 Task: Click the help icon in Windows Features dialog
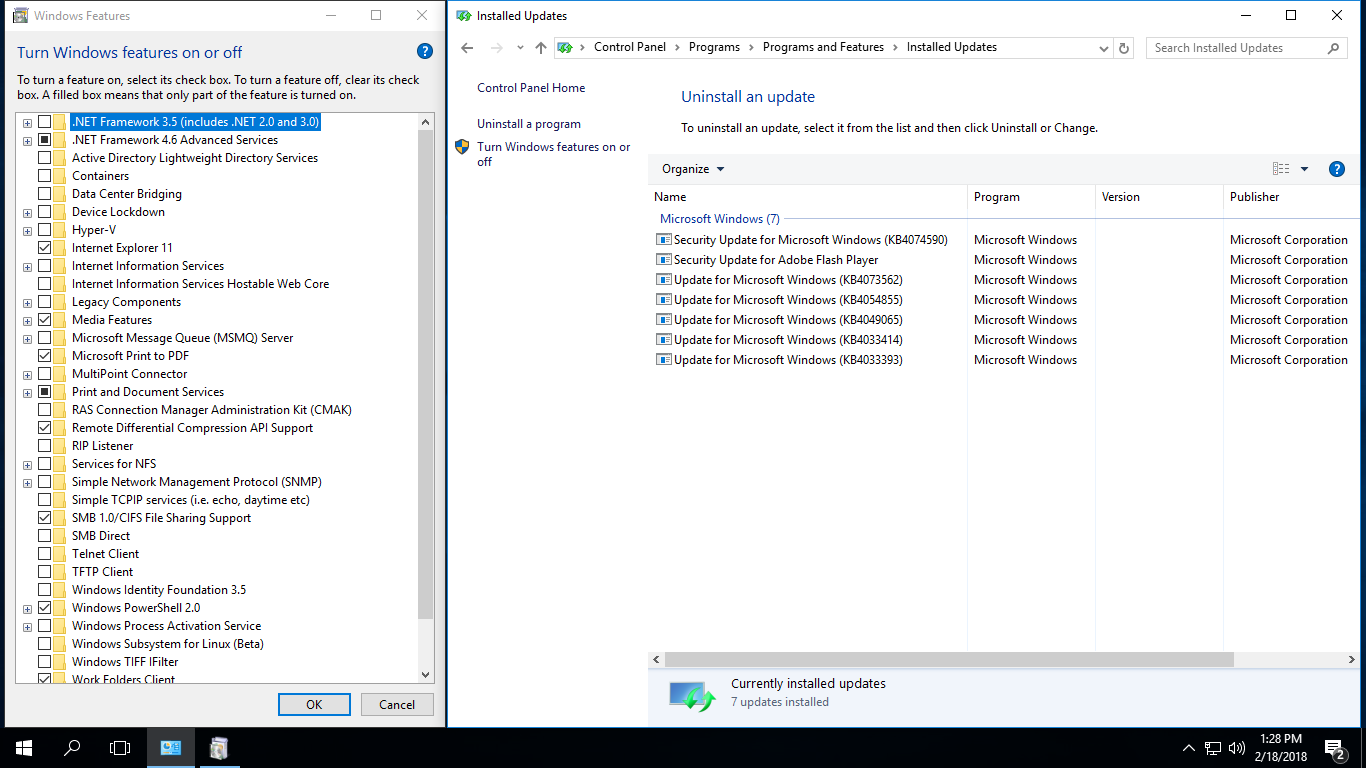[424, 52]
